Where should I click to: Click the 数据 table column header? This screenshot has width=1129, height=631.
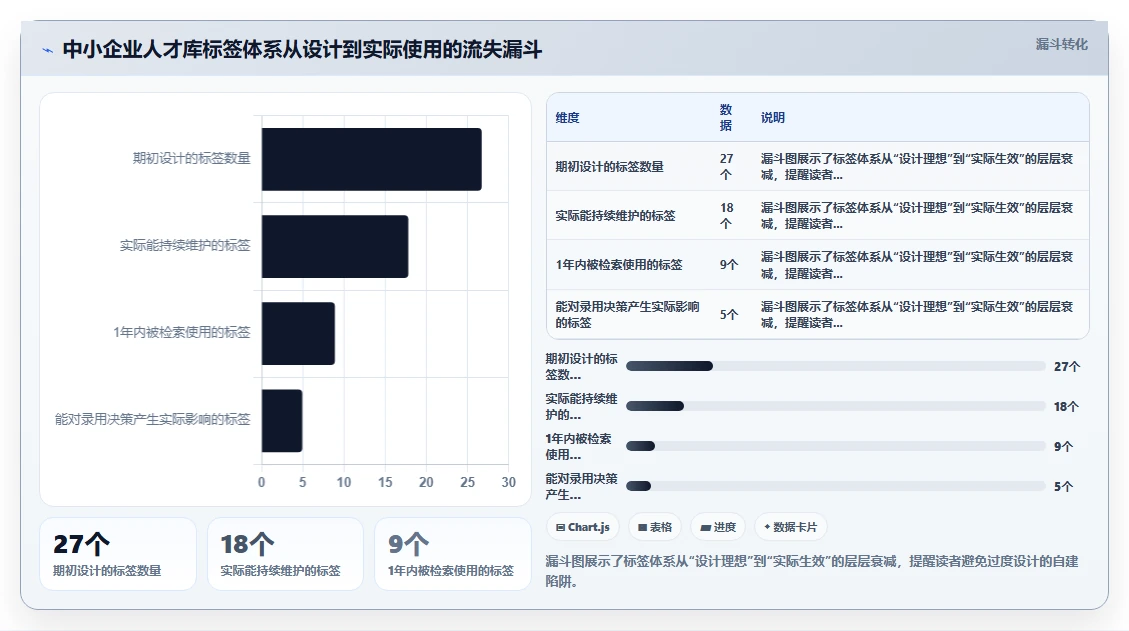tap(726, 117)
